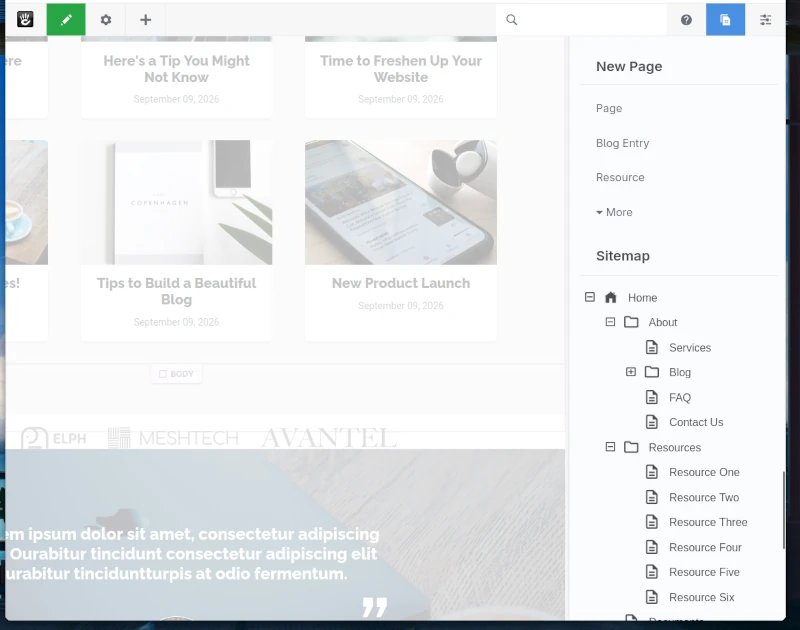Add content with the plus icon
This screenshot has width=800, height=630.
click(145, 19)
